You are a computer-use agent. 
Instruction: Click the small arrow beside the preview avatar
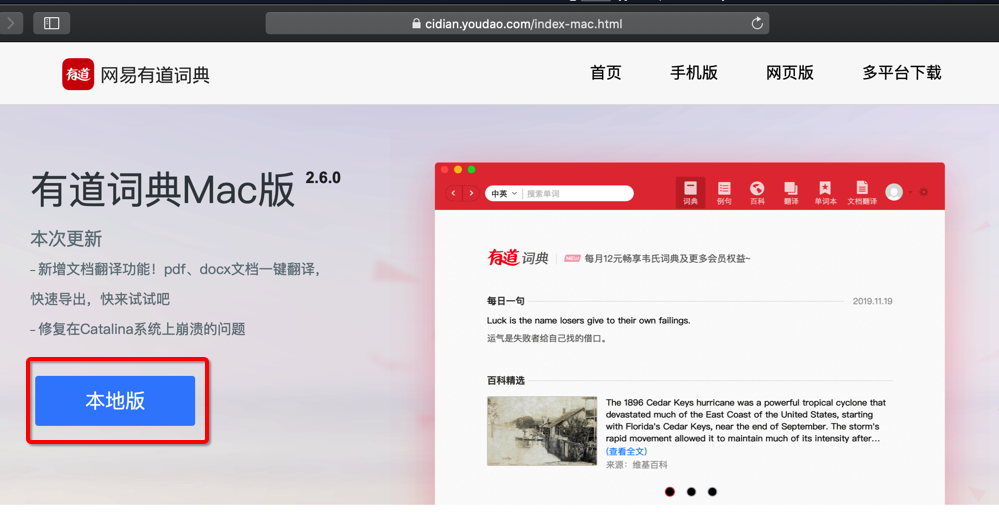pyautogui.click(x=910, y=192)
